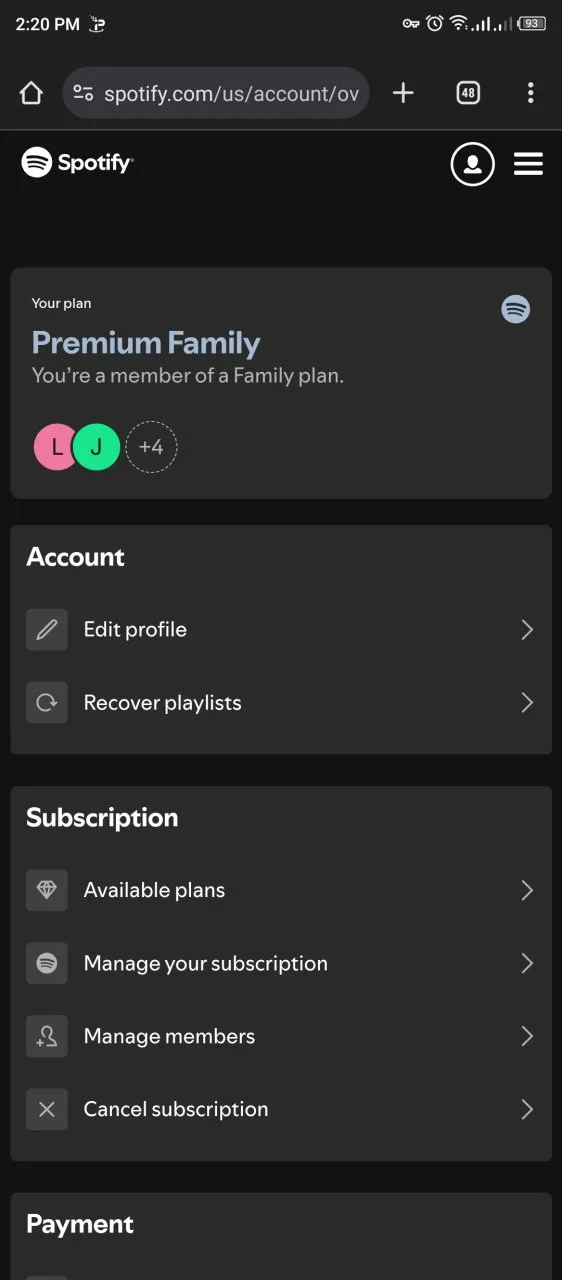Tap the pink L member avatar

[56, 447]
